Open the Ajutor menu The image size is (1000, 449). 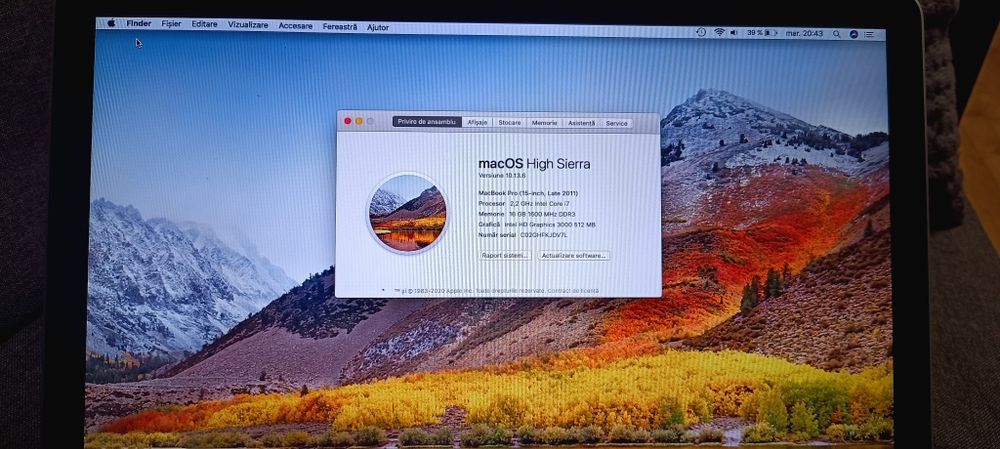click(378, 27)
